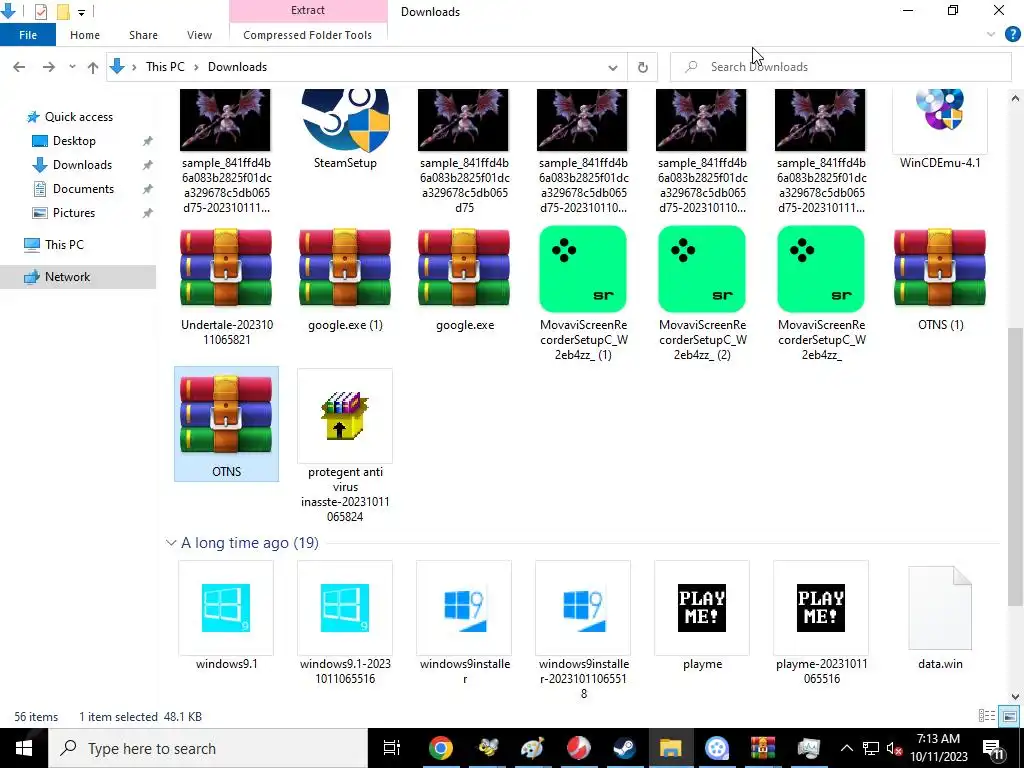The width and height of the screenshot is (1024, 768).
Task: Click the Search Downloads field
Action: coord(841,67)
